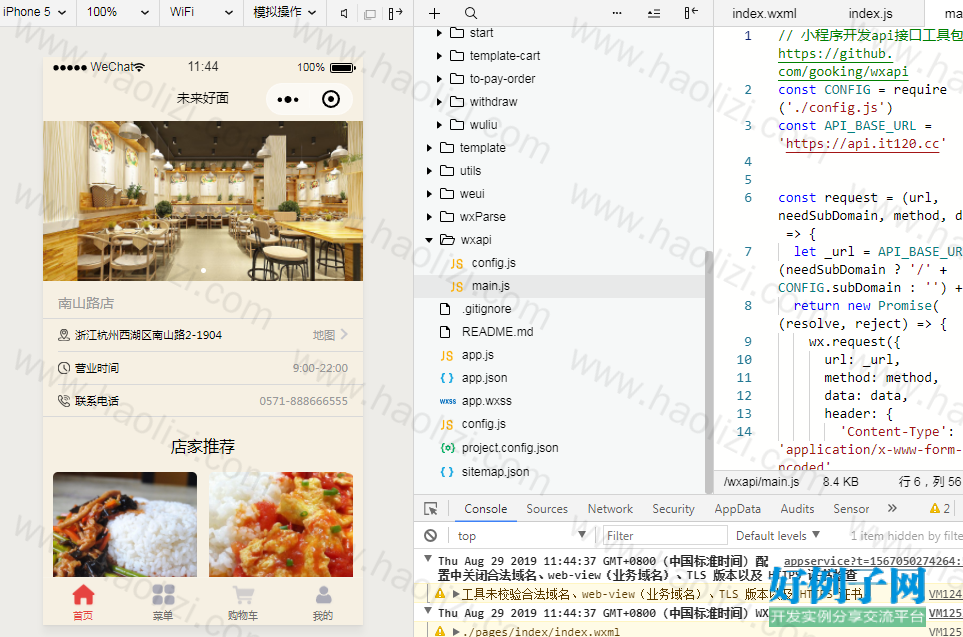Open app.json file
Image resolution: width=963 pixels, height=637 pixels.
click(x=484, y=378)
